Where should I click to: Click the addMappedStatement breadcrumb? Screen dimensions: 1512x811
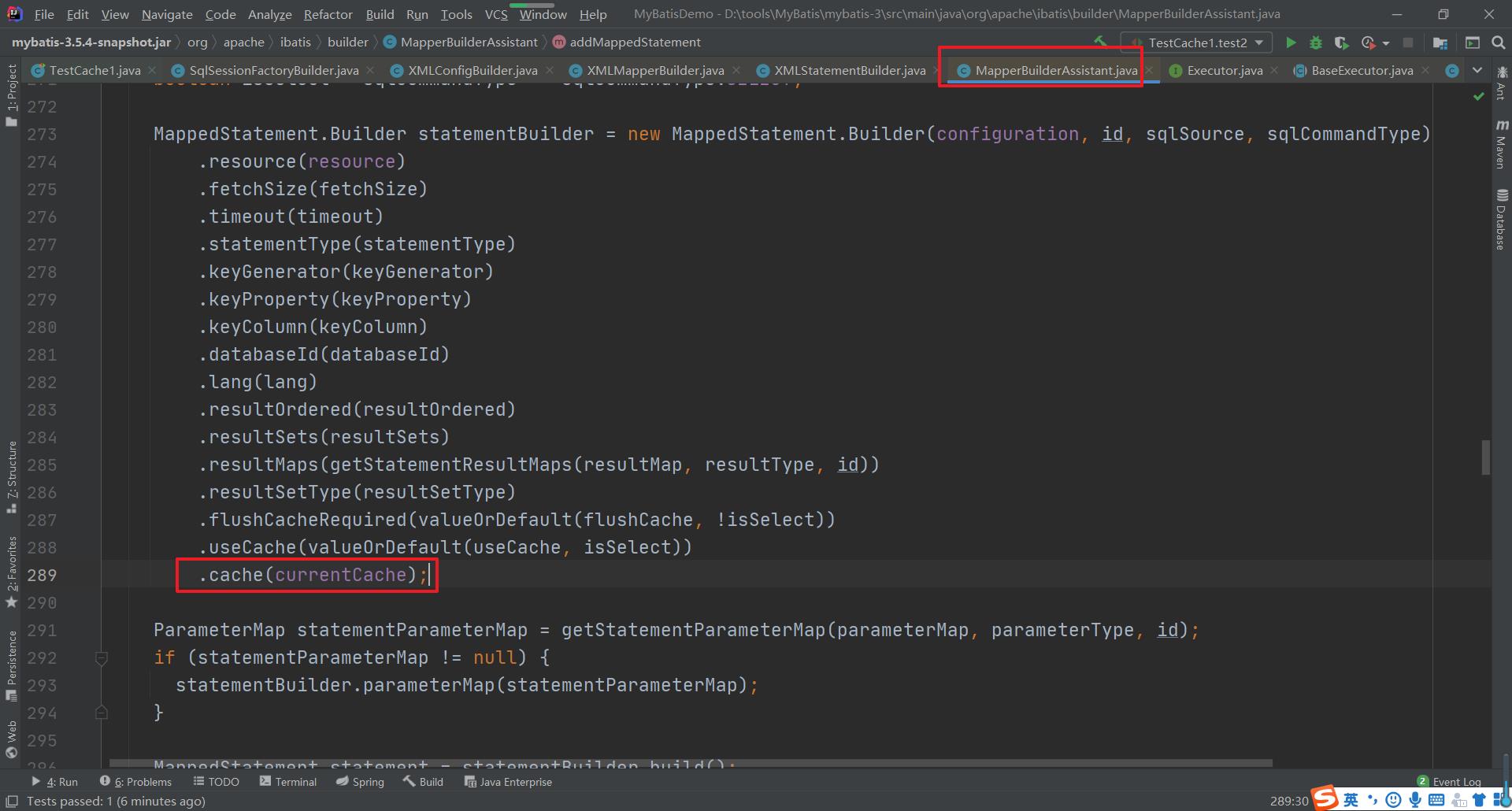(x=626, y=42)
